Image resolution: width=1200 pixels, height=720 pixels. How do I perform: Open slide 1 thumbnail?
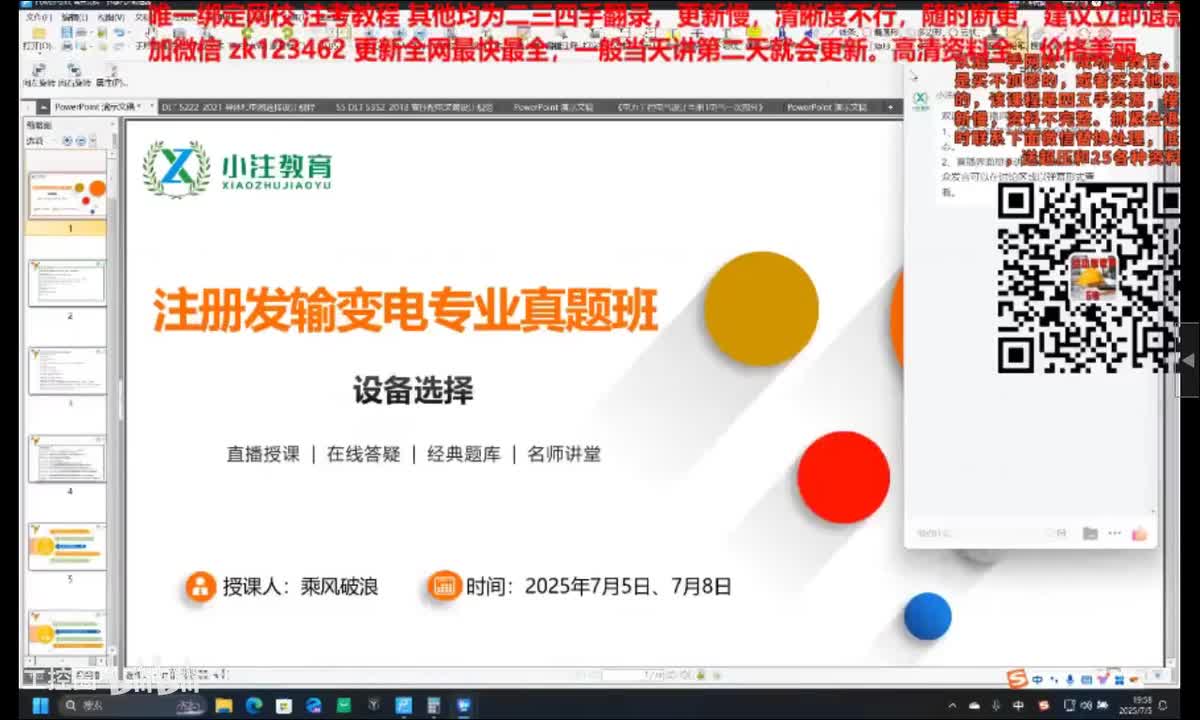69,195
